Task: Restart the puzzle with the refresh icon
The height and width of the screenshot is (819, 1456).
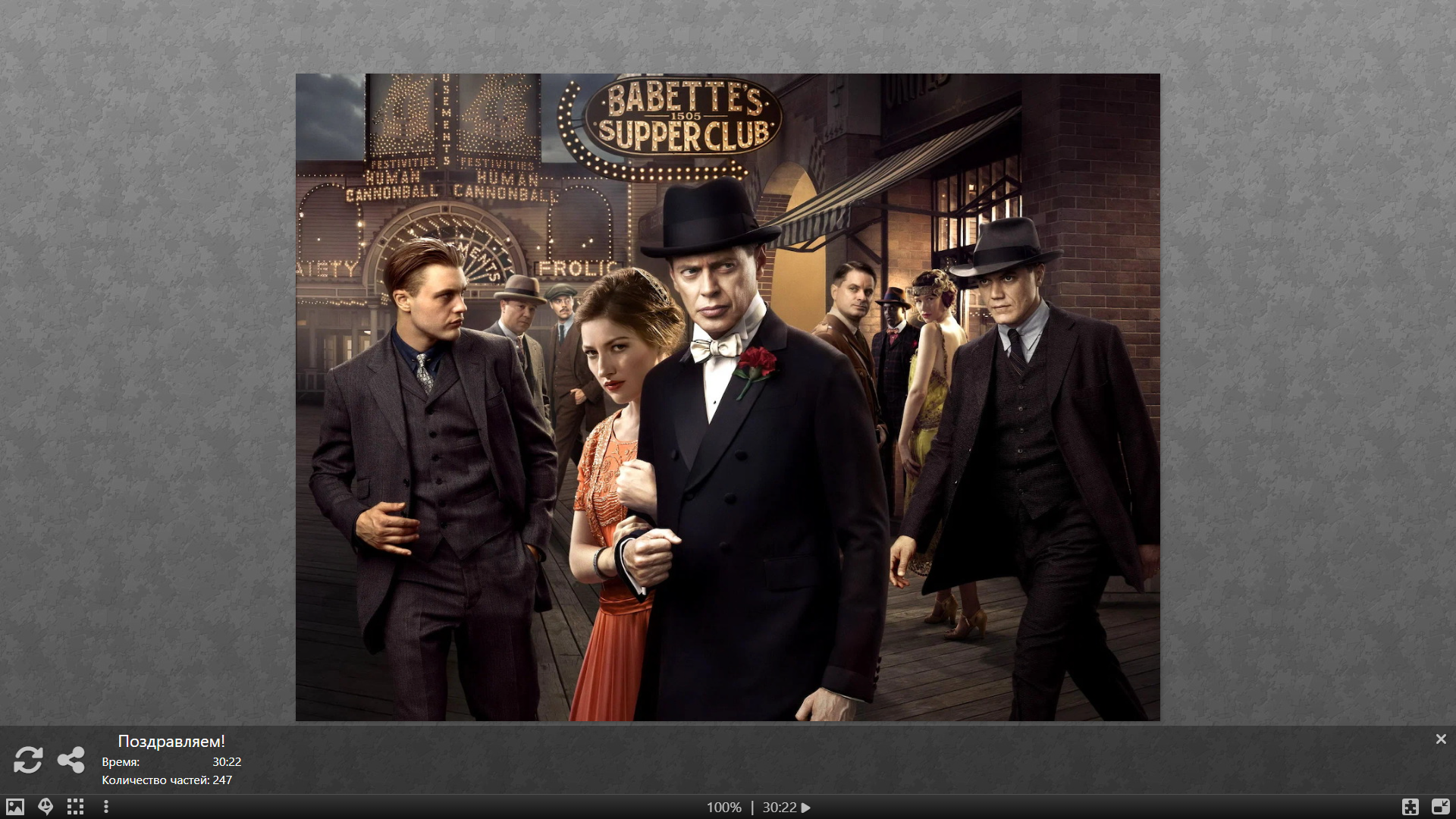Action: click(x=28, y=760)
